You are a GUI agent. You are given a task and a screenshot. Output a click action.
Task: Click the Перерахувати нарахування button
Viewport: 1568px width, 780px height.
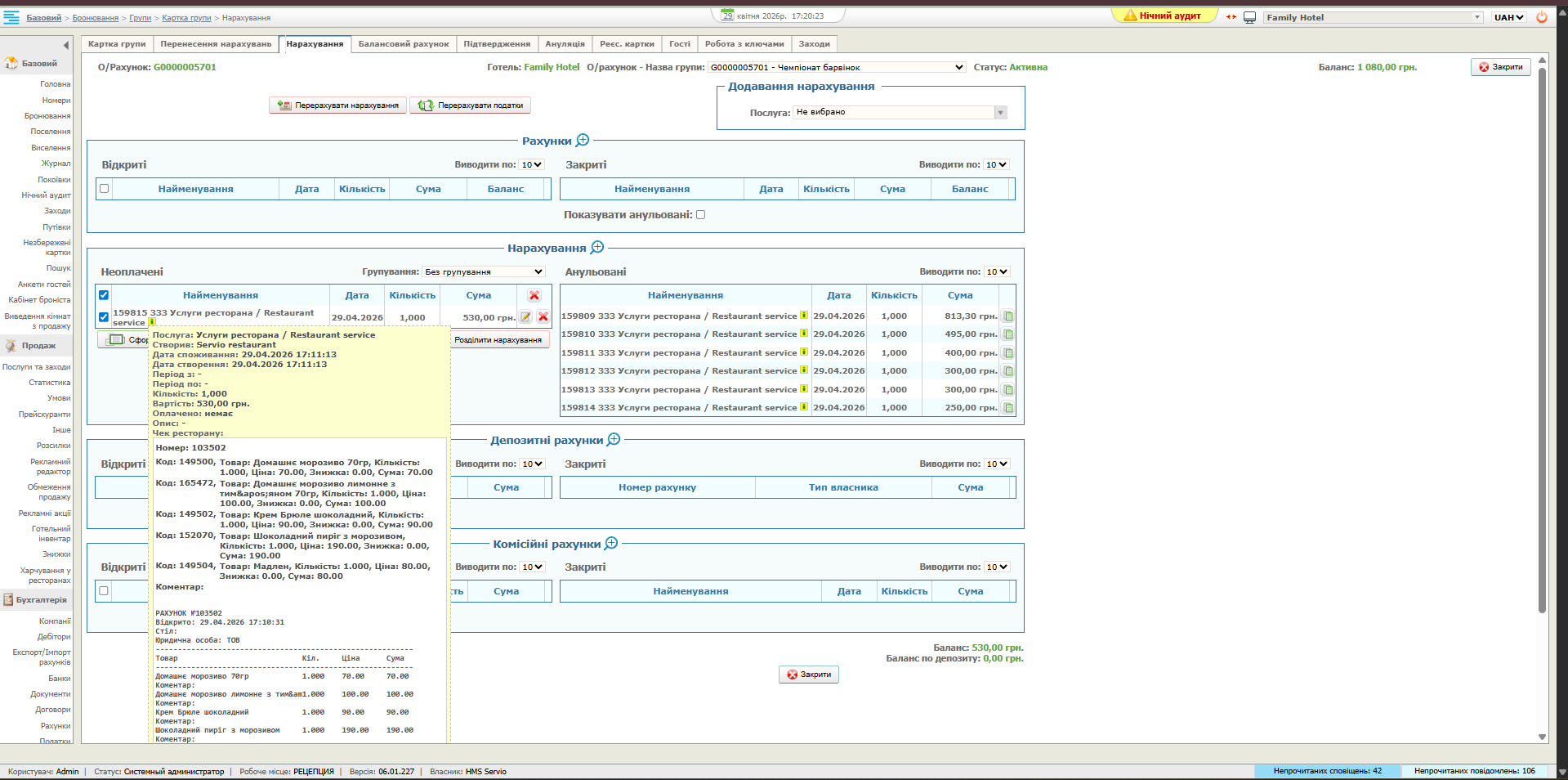pyautogui.click(x=338, y=105)
